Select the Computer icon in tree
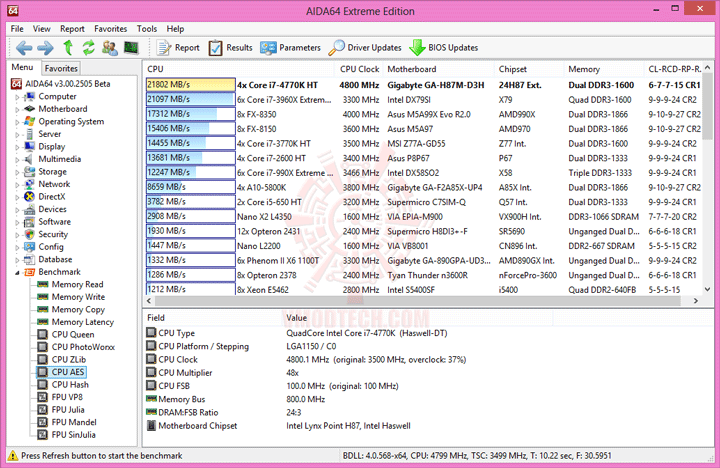 (x=29, y=96)
